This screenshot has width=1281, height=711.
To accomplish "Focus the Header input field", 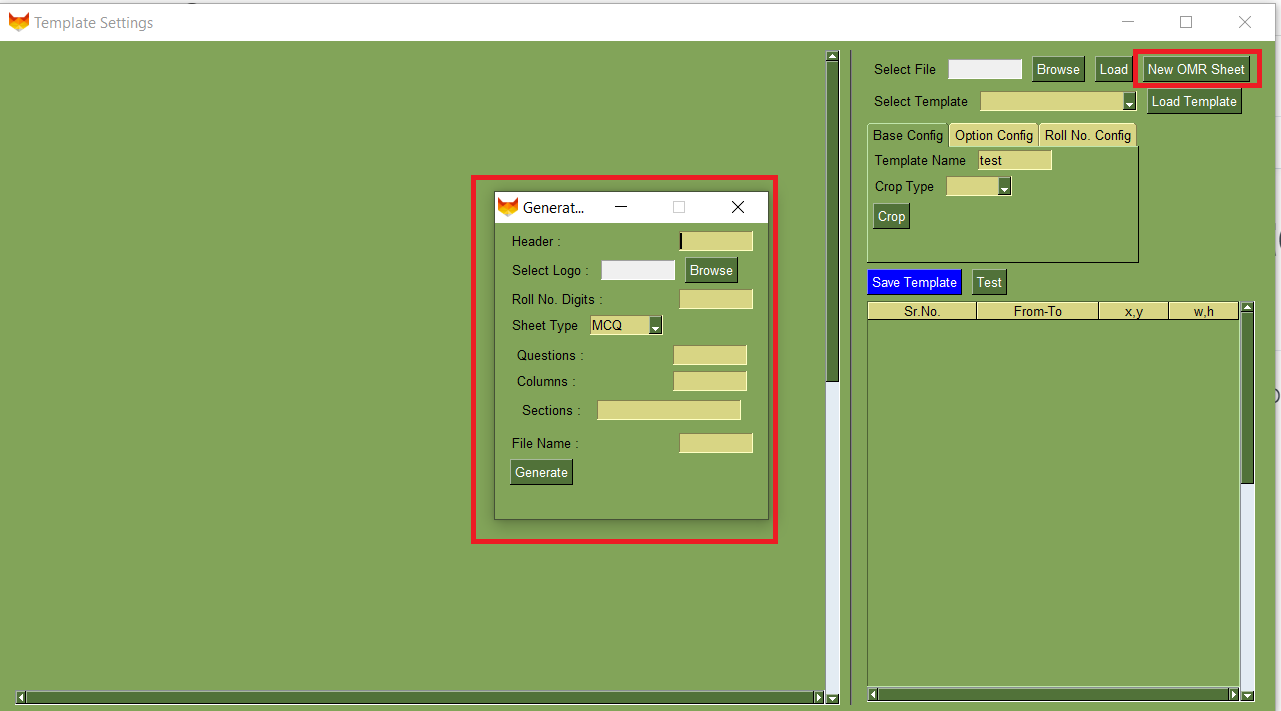I will click(x=716, y=241).
